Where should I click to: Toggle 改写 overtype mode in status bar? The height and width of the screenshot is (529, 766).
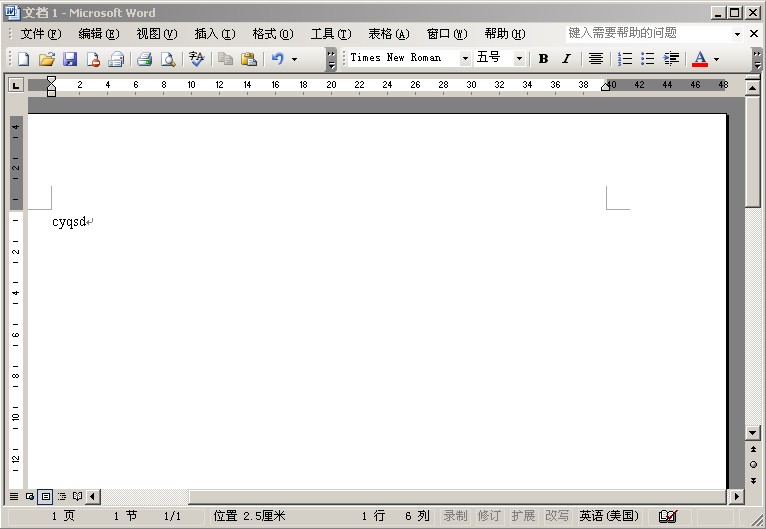click(x=557, y=516)
